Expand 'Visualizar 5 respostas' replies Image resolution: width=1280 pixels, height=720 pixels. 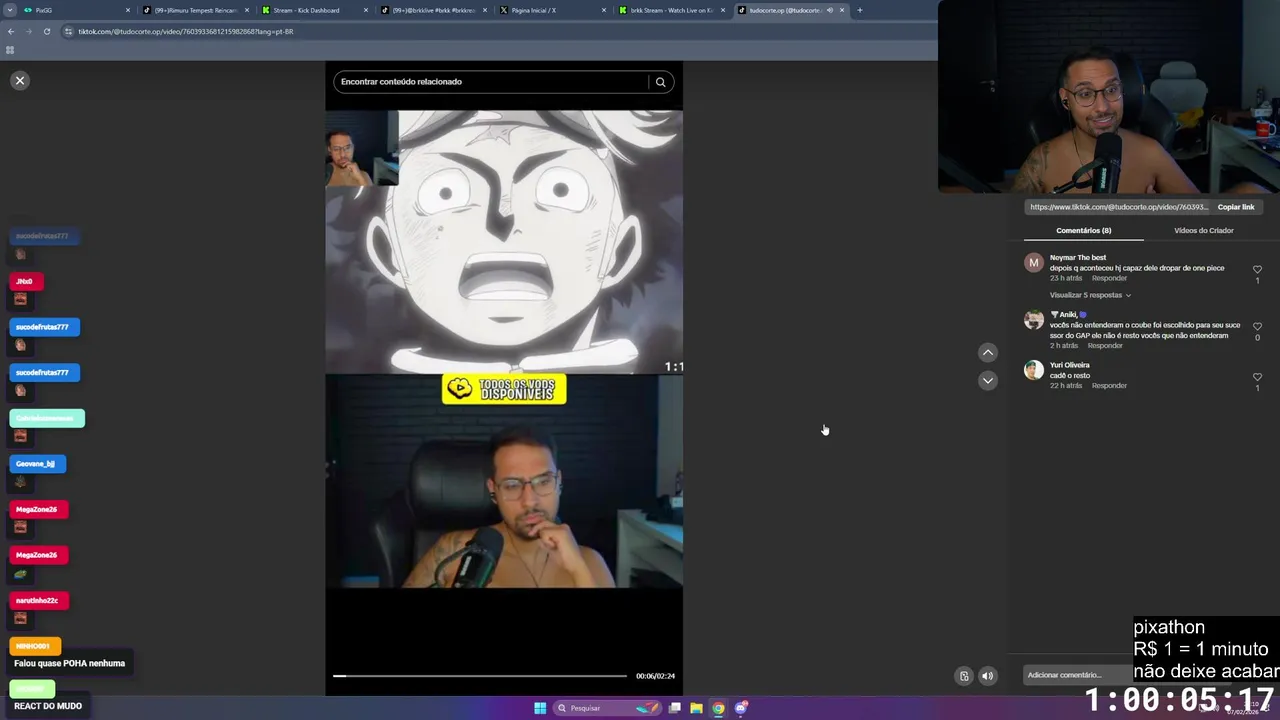tap(1090, 295)
